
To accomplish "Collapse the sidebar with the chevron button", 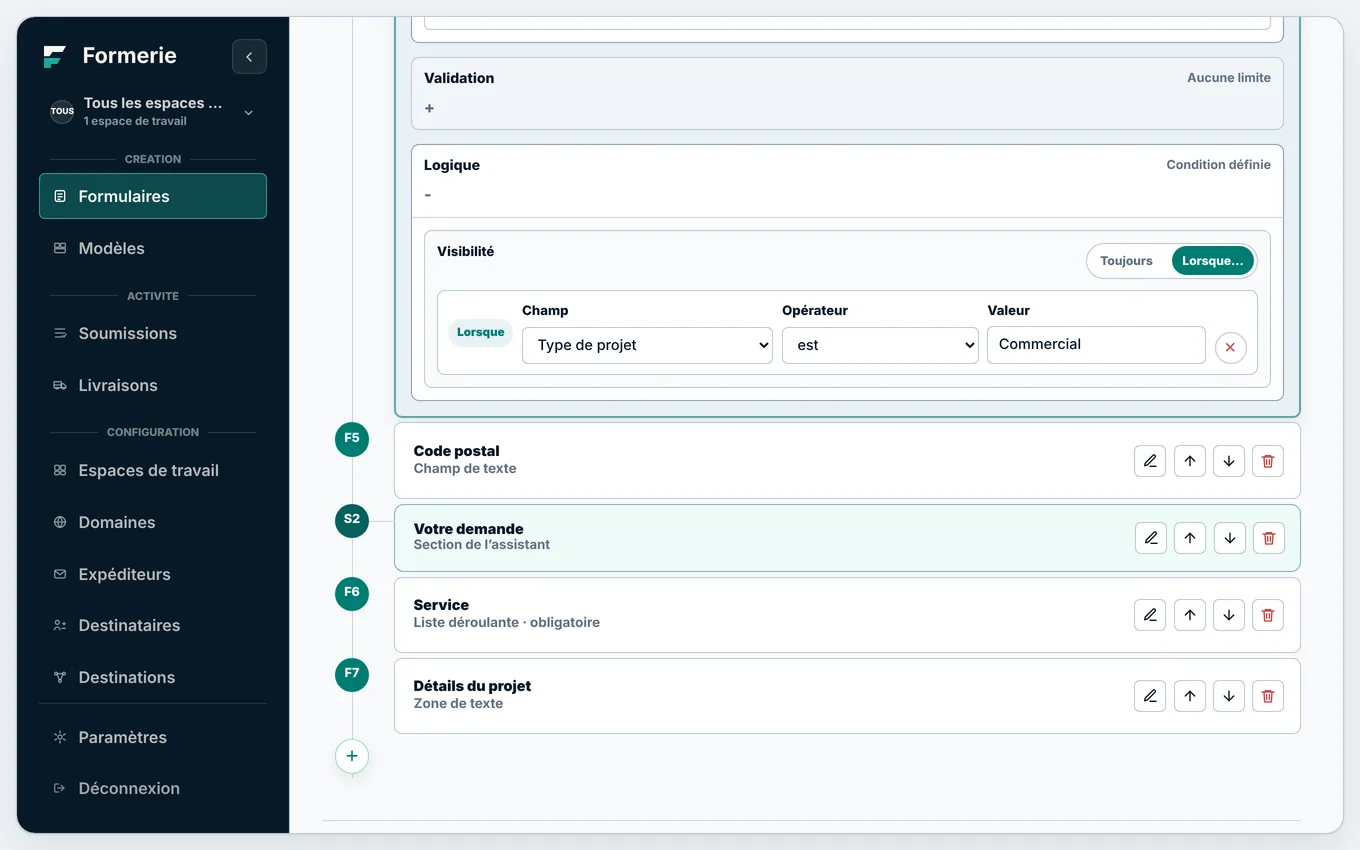I will [x=249, y=57].
